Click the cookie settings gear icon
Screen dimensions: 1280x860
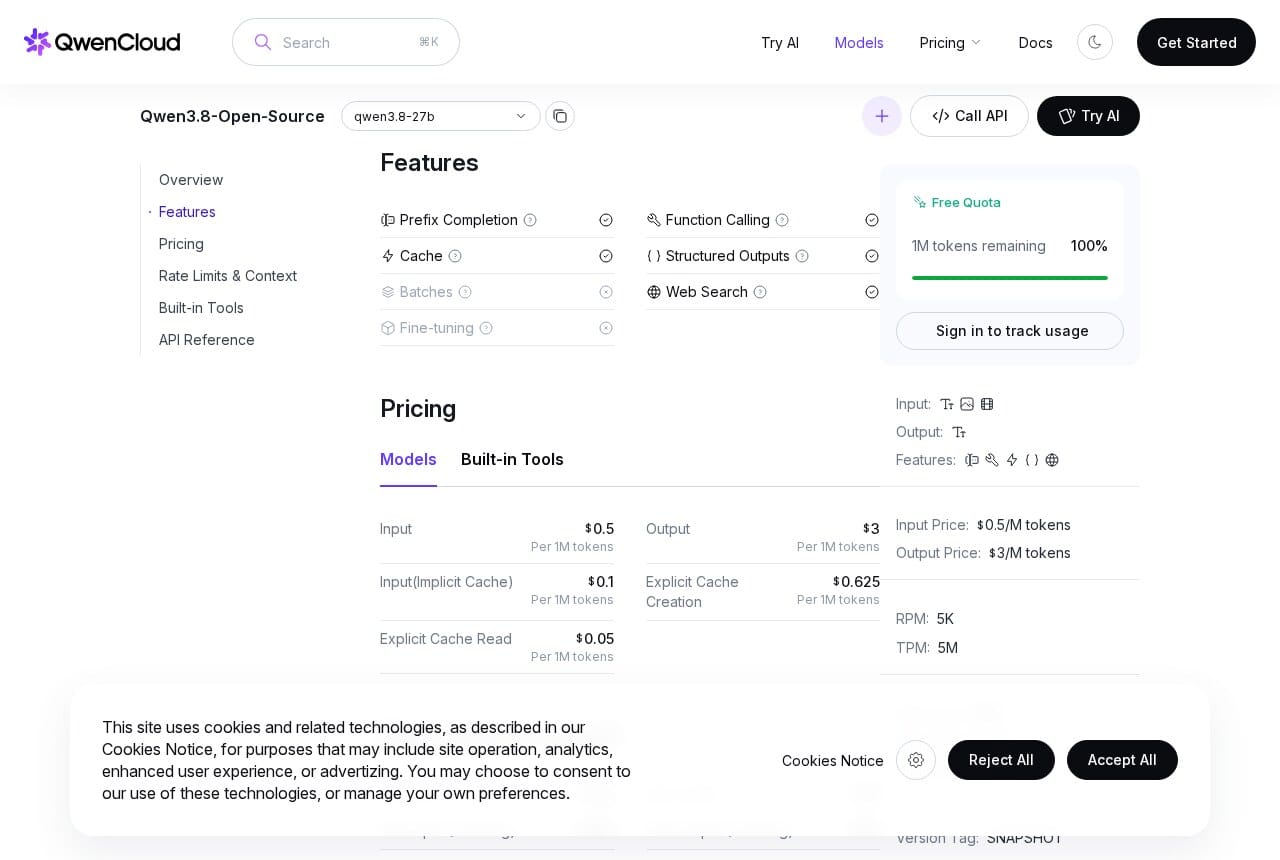(x=916, y=760)
